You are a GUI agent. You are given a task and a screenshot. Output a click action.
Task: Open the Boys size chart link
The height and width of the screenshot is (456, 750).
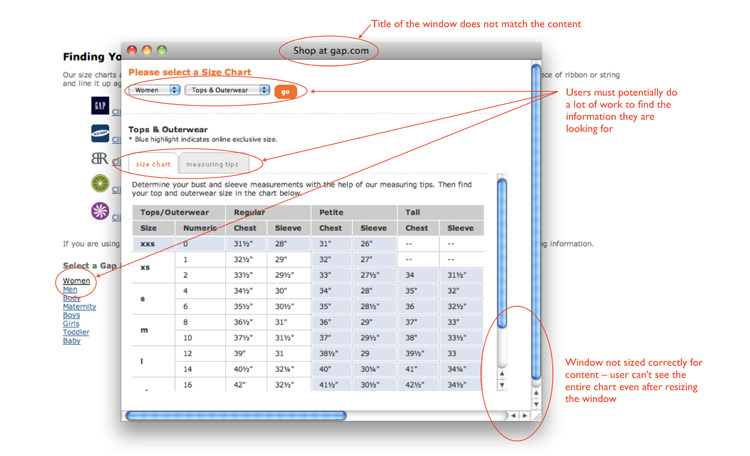[x=71, y=315]
